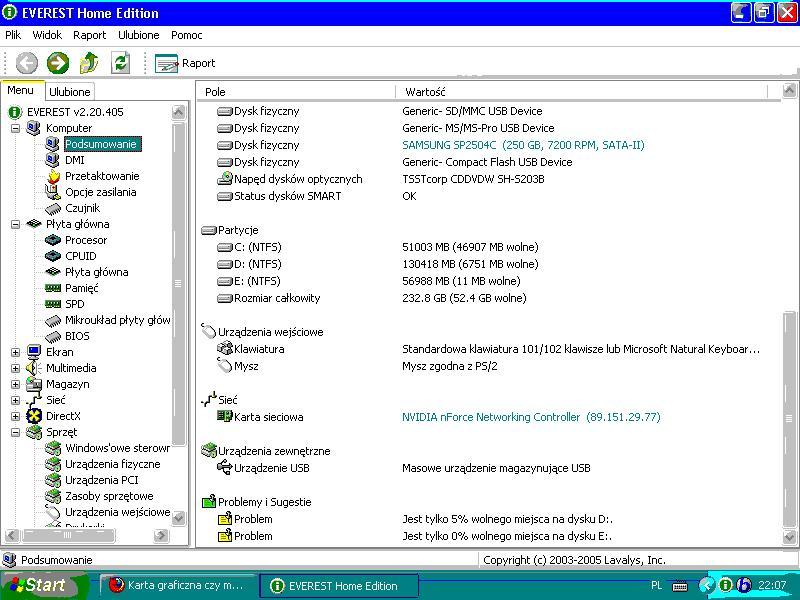800x600 pixels.
Task: Open the Raport menu
Action: pyautogui.click(x=89, y=35)
